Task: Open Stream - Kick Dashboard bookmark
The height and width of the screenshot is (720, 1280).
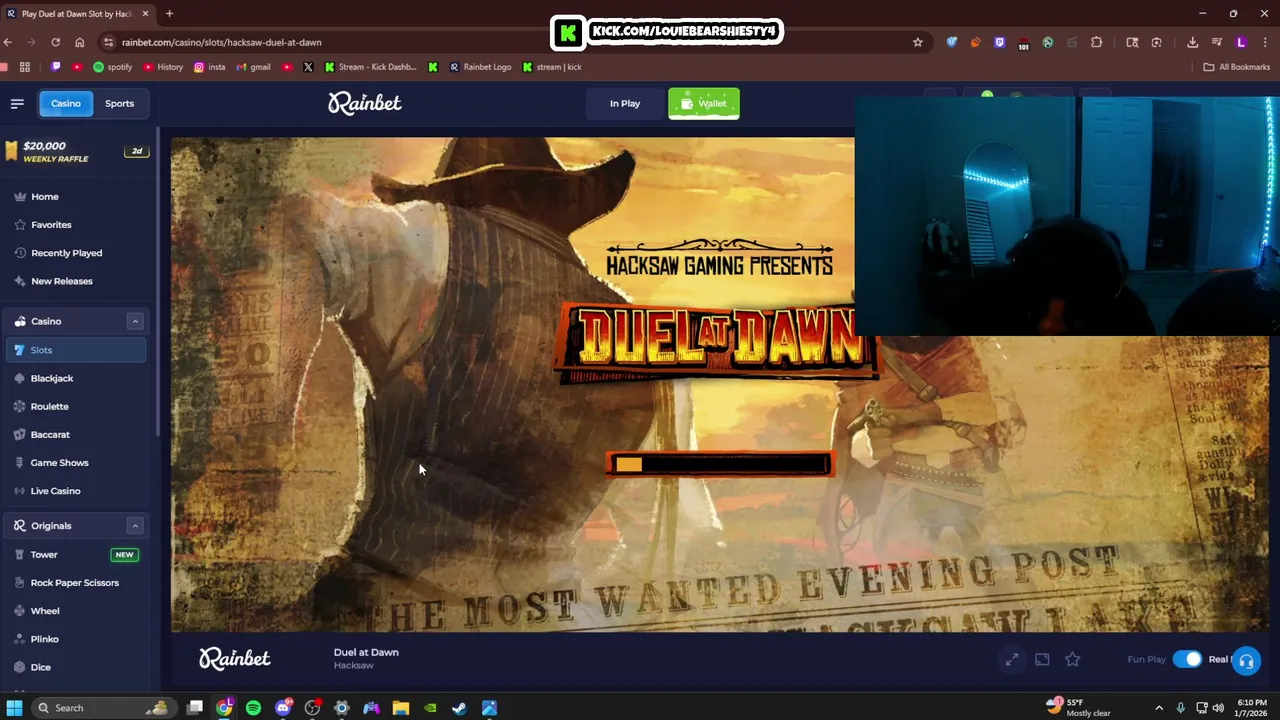Action: tap(371, 67)
